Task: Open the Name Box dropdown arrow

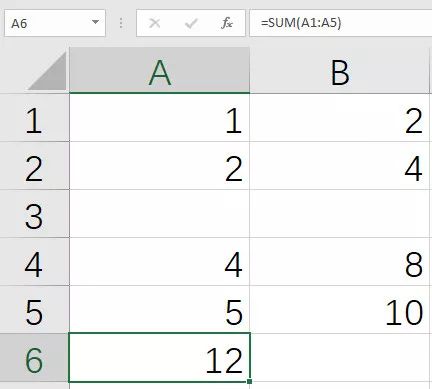Action: pyautogui.click(x=95, y=22)
